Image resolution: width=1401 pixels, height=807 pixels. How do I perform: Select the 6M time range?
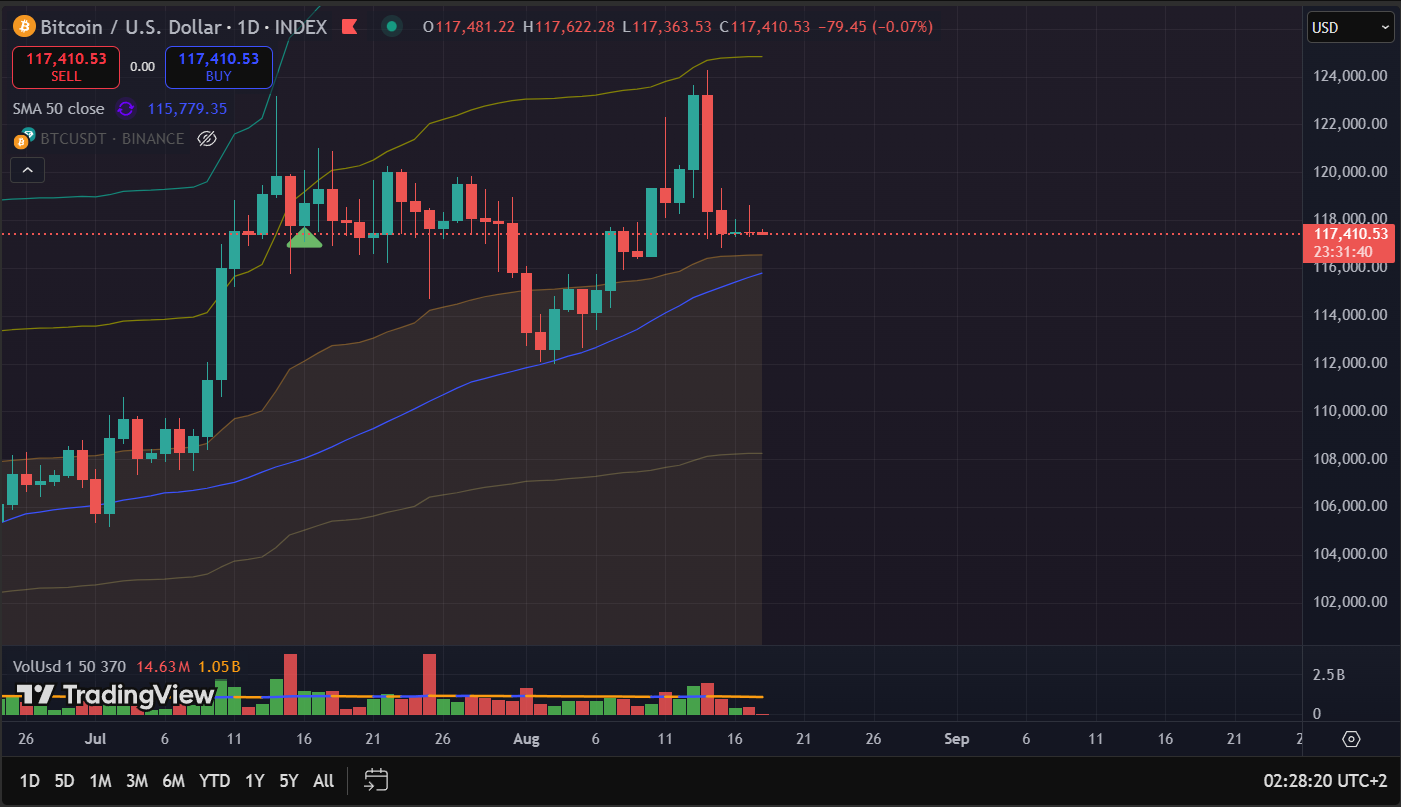click(x=173, y=780)
